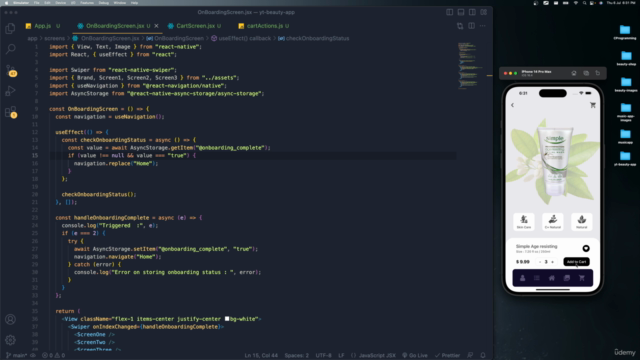640x360 pixels.
Task: Open the Extensions view in the activity bar
Action: [x=10, y=112]
